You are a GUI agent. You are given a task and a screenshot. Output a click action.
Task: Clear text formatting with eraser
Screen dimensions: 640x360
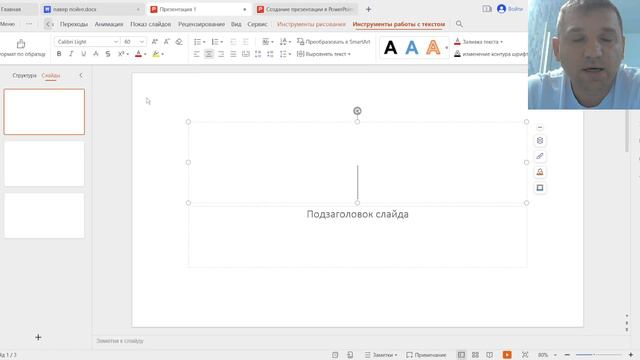[x=179, y=42]
